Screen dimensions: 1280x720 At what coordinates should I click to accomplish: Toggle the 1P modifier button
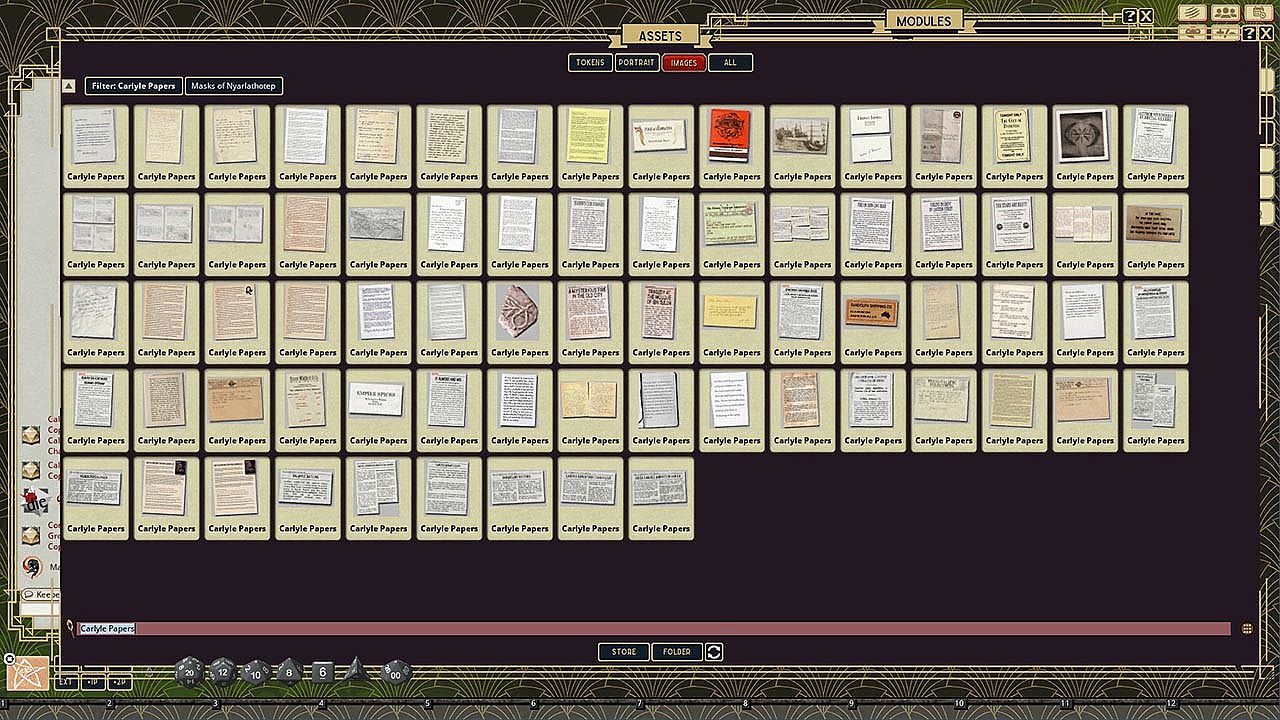coord(93,682)
